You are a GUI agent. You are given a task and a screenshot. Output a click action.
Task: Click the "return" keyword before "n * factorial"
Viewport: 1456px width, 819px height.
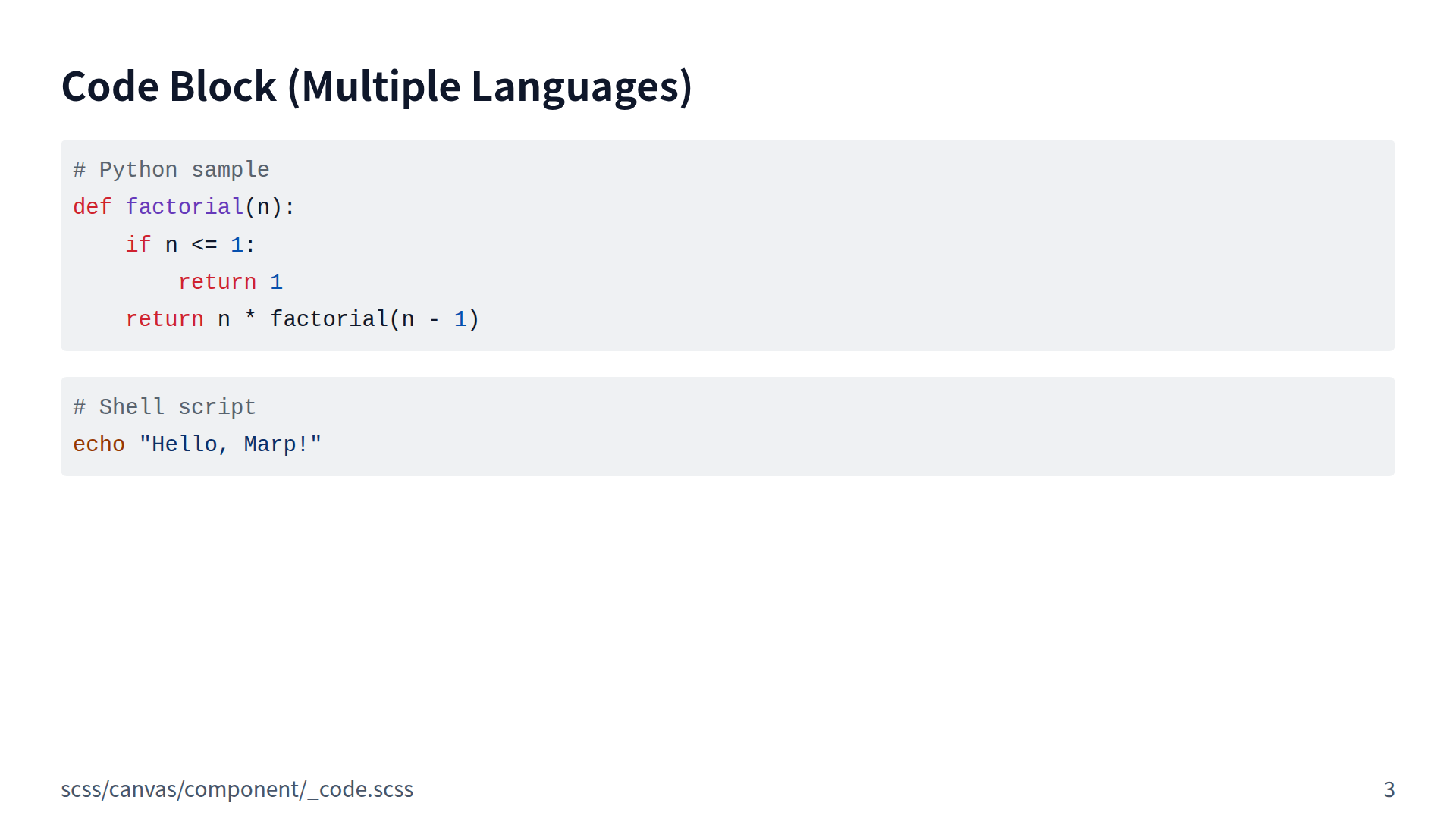pyautogui.click(x=165, y=319)
